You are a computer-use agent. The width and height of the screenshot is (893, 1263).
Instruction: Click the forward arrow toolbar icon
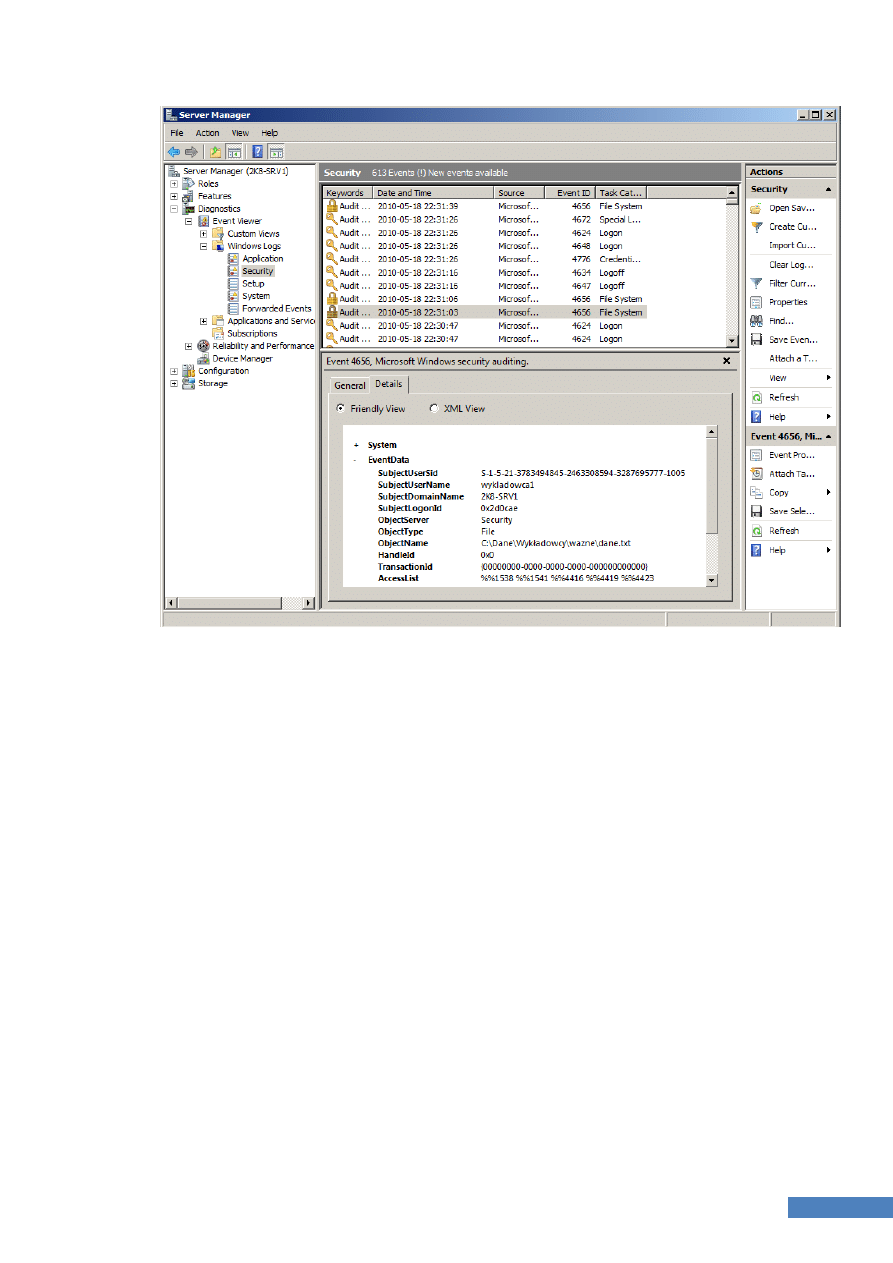(189, 152)
